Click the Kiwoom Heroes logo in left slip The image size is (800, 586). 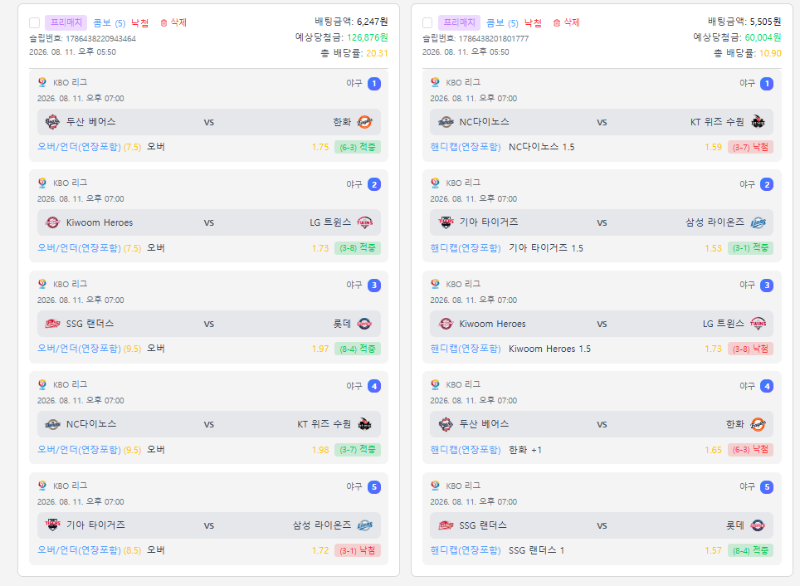coord(52,222)
